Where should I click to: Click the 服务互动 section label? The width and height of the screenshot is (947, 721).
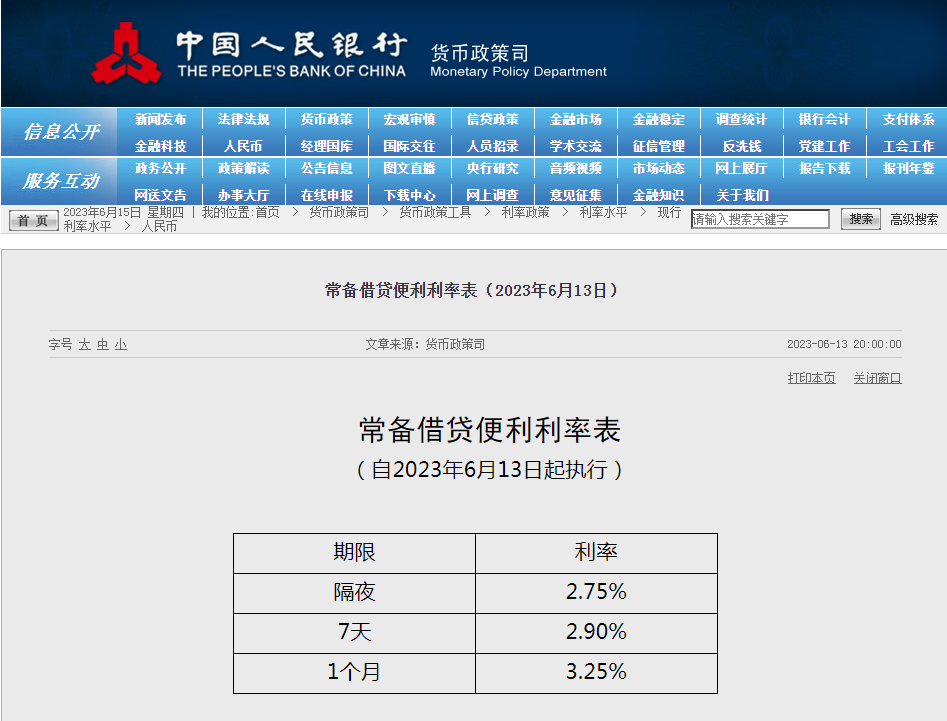click(x=61, y=181)
